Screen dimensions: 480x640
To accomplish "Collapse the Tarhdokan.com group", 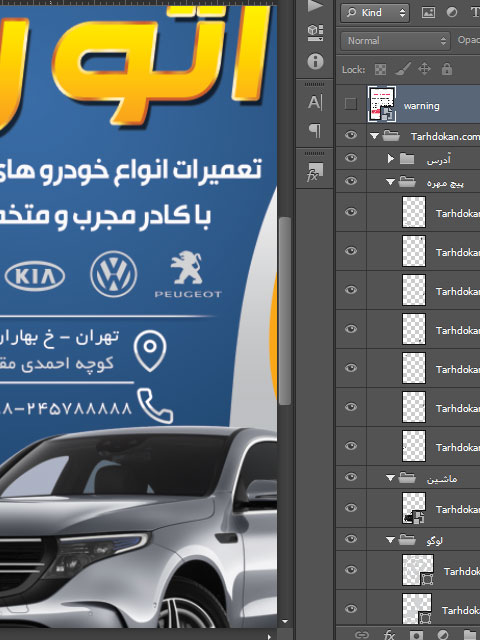I will [374, 136].
